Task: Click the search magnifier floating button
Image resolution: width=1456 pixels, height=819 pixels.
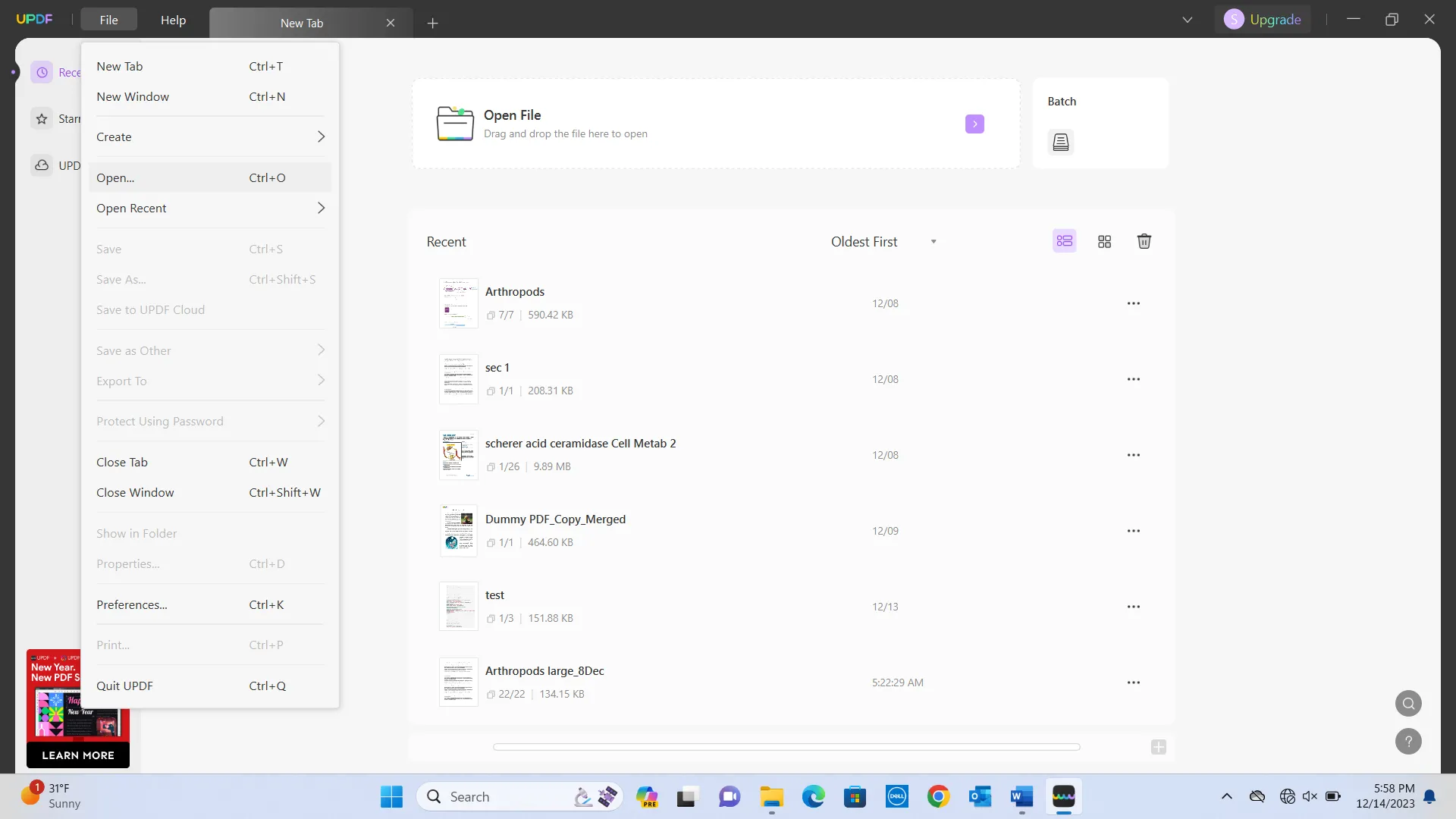Action: click(x=1408, y=703)
